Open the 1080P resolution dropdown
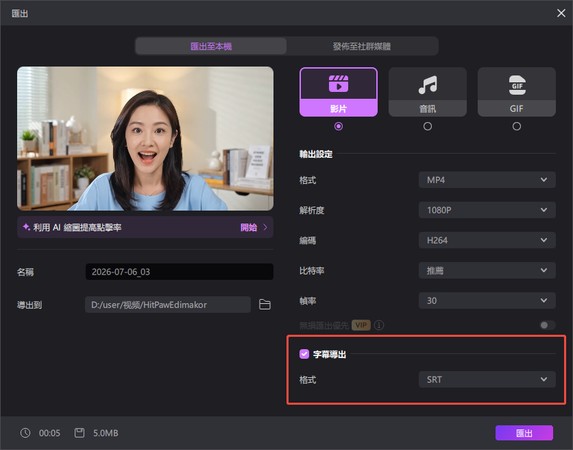The image size is (573, 450). 487,210
